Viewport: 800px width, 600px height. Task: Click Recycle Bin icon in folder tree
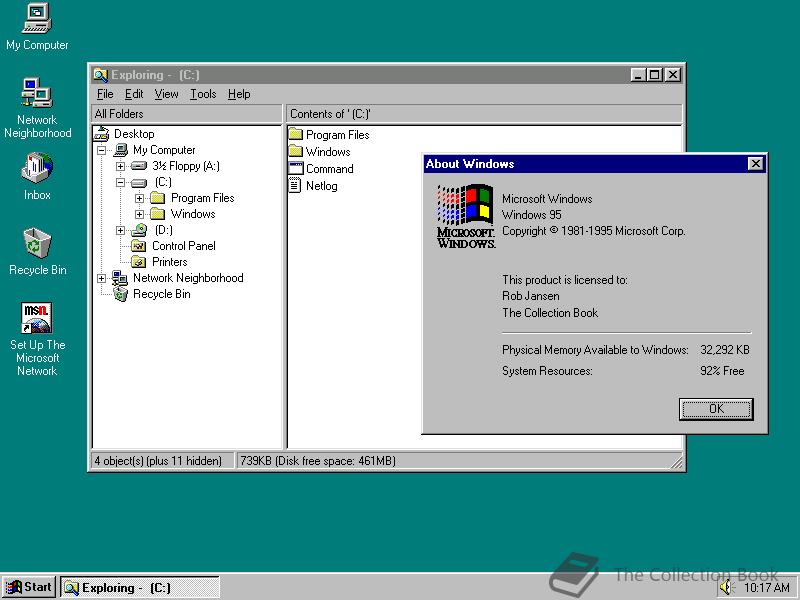[120, 294]
